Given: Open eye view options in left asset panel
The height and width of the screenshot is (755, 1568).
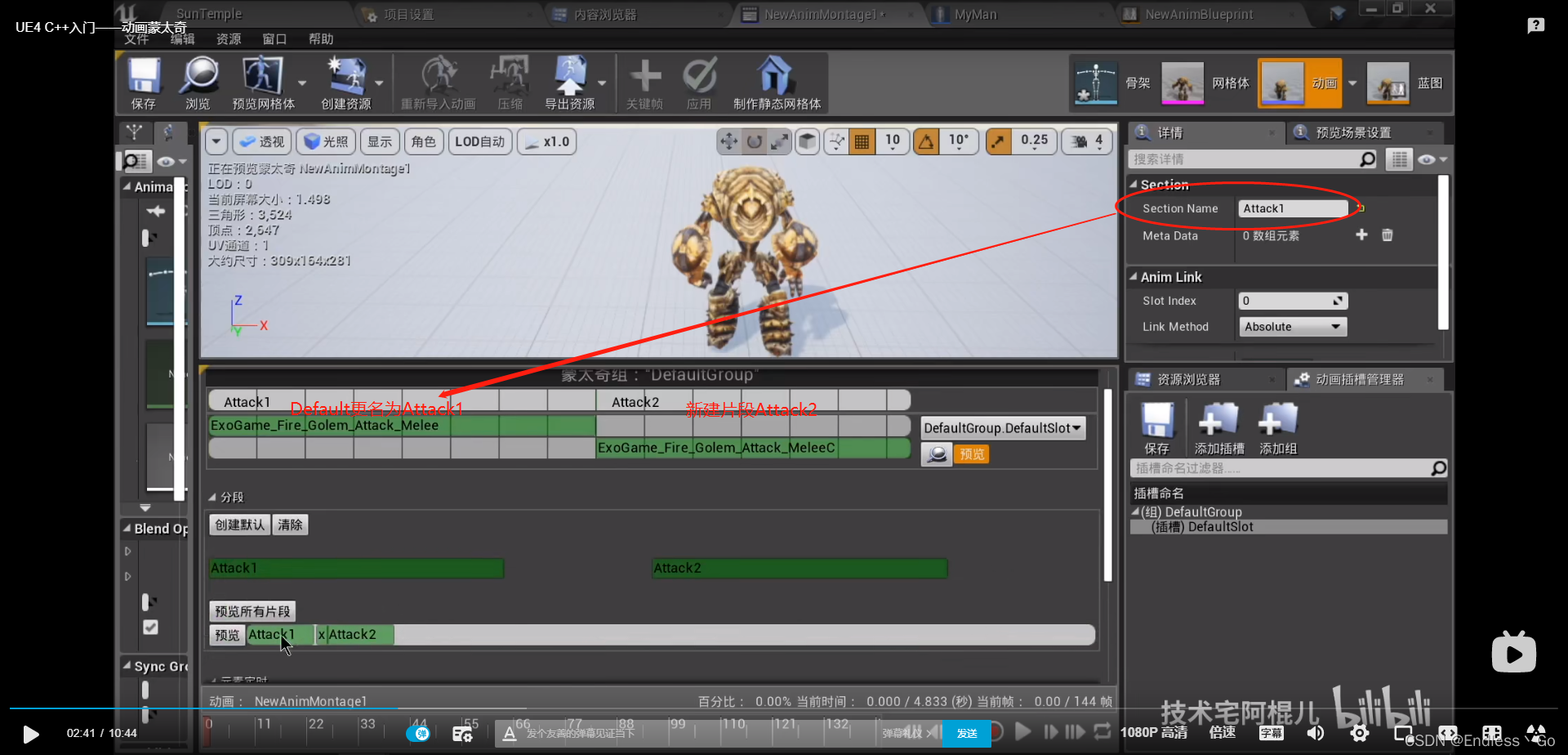Looking at the screenshot, I should pyautogui.click(x=171, y=161).
